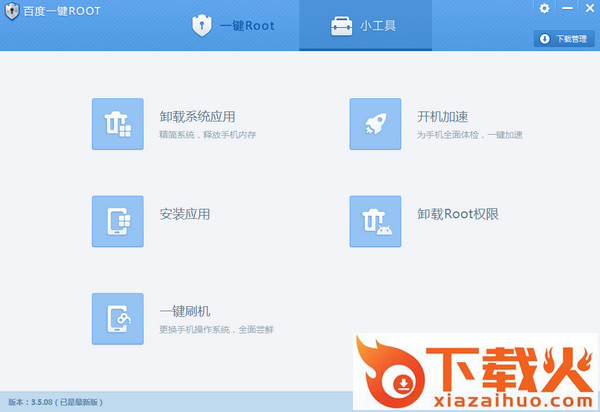Screen dimensions: 600x412
Task: Click the toolbox icon in 小工具 tab
Action: 341,26
